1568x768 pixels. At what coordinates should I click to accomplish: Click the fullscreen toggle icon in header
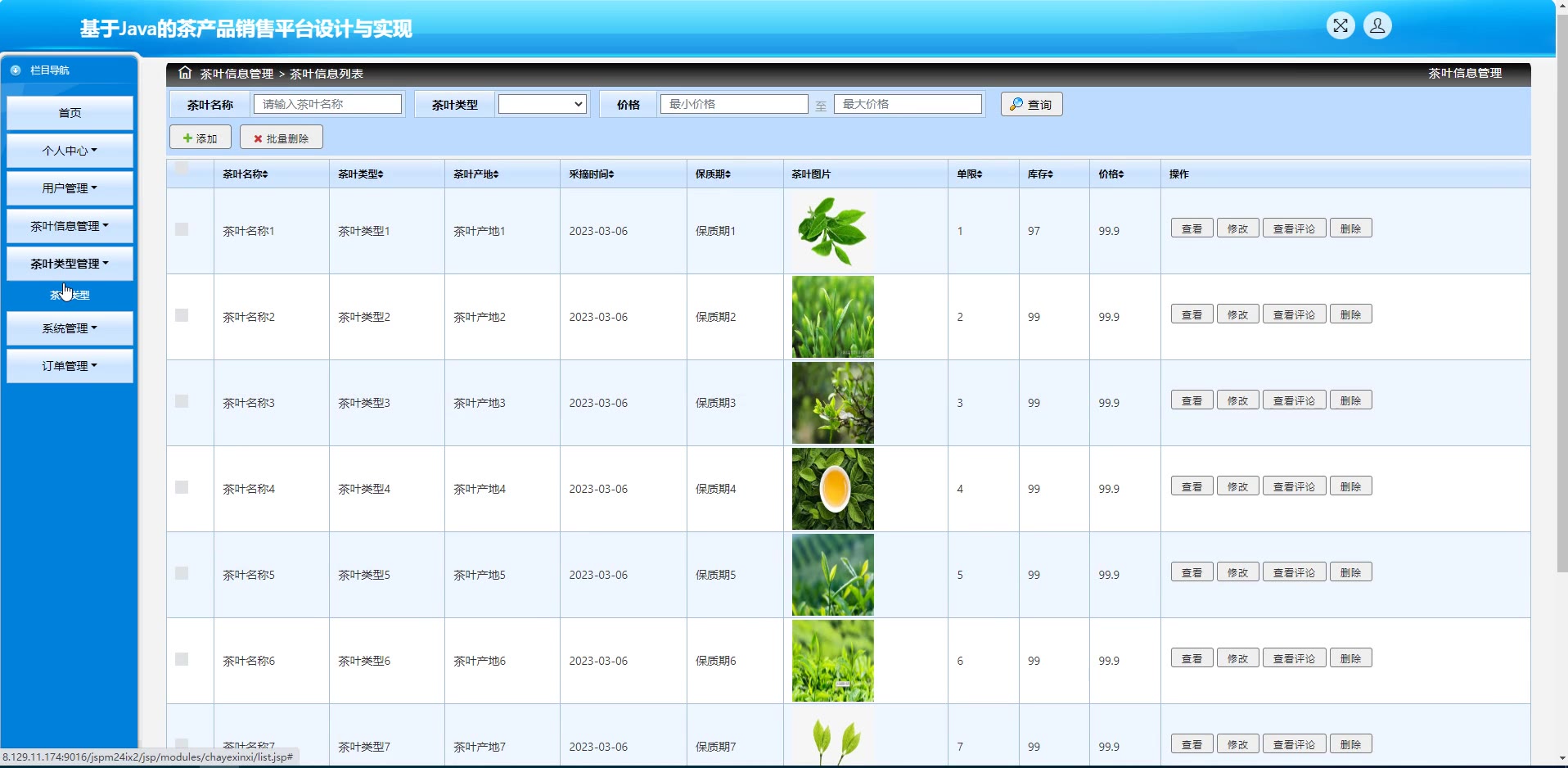point(1340,26)
